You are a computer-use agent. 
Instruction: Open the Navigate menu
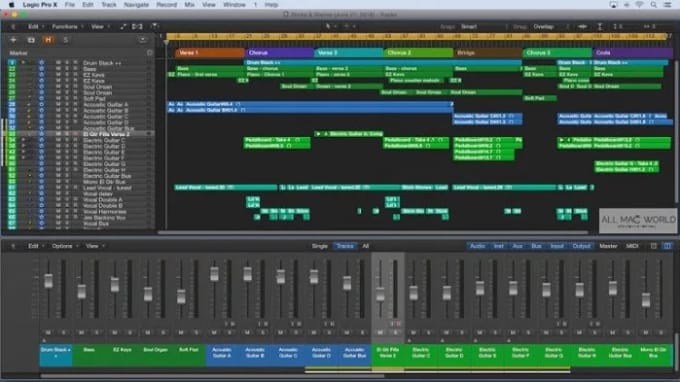click(136, 5)
